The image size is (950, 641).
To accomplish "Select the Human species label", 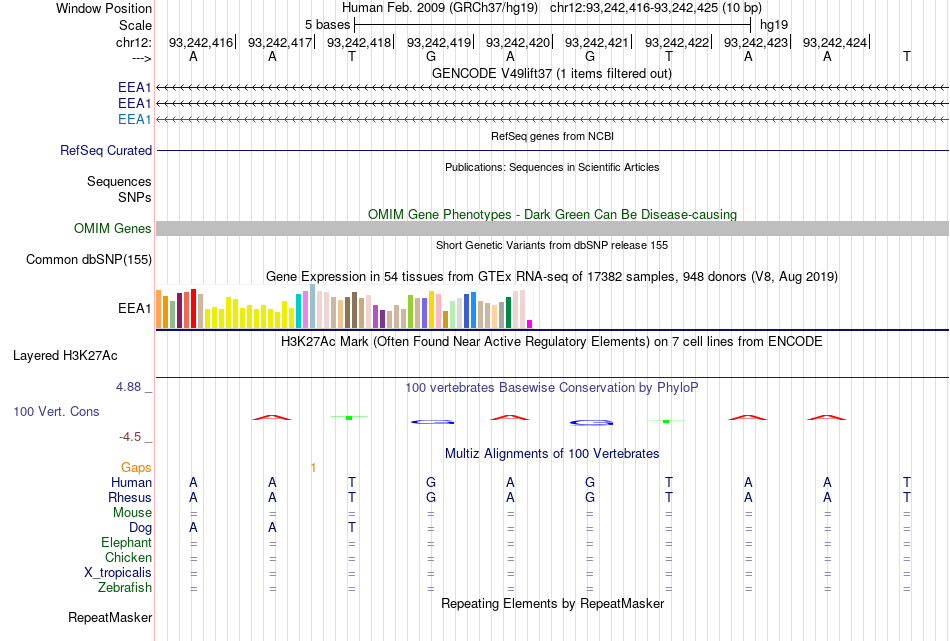I will tap(131, 482).
